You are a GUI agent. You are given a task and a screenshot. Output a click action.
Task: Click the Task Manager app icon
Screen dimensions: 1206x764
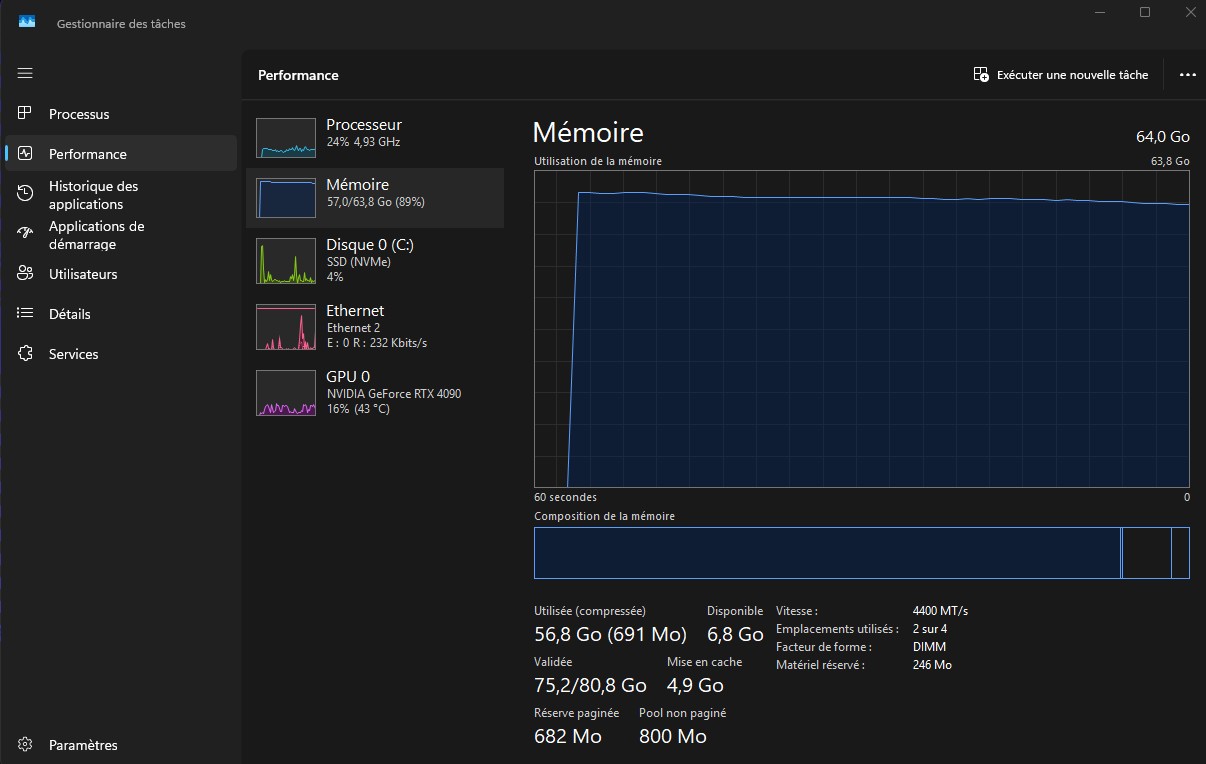[x=27, y=22]
